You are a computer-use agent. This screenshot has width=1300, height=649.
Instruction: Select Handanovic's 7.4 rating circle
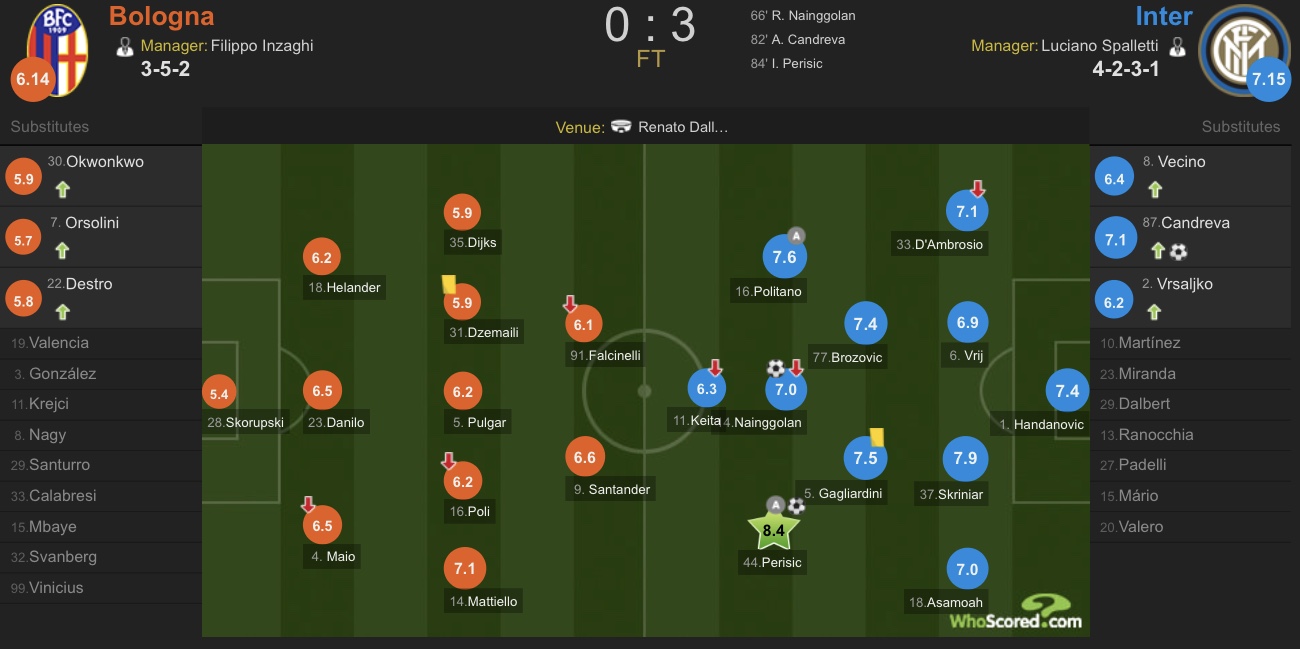[1067, 391]
